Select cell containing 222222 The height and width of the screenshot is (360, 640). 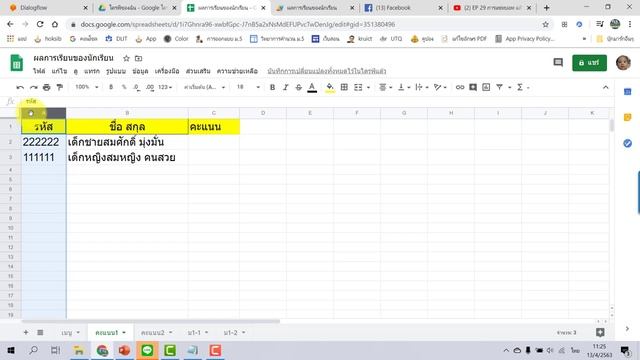[44, 142]
